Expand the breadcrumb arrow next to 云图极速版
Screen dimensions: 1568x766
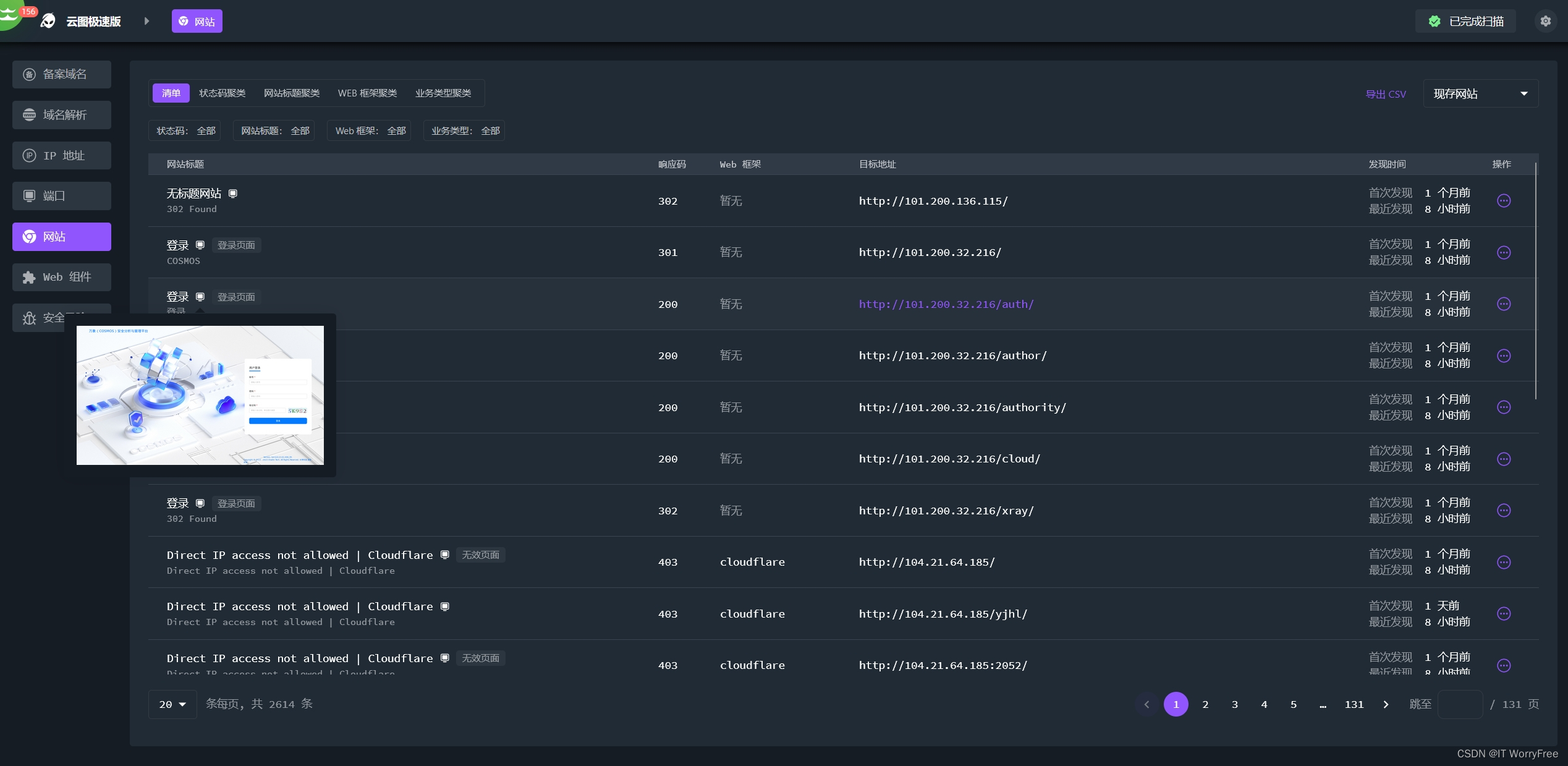click(146, 21)
